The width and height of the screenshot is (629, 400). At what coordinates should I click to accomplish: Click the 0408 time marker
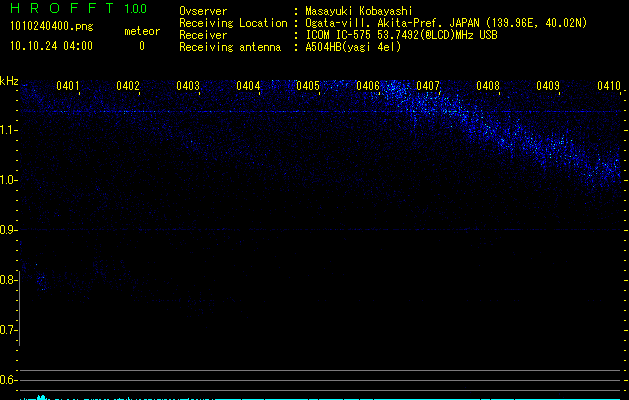tap(488, 86)
